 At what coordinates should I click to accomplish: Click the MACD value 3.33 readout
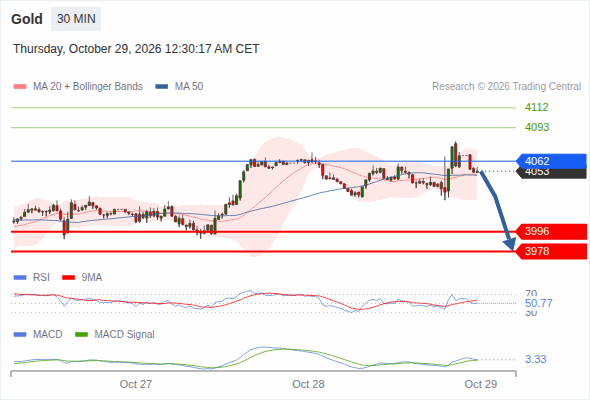[535, 359]
